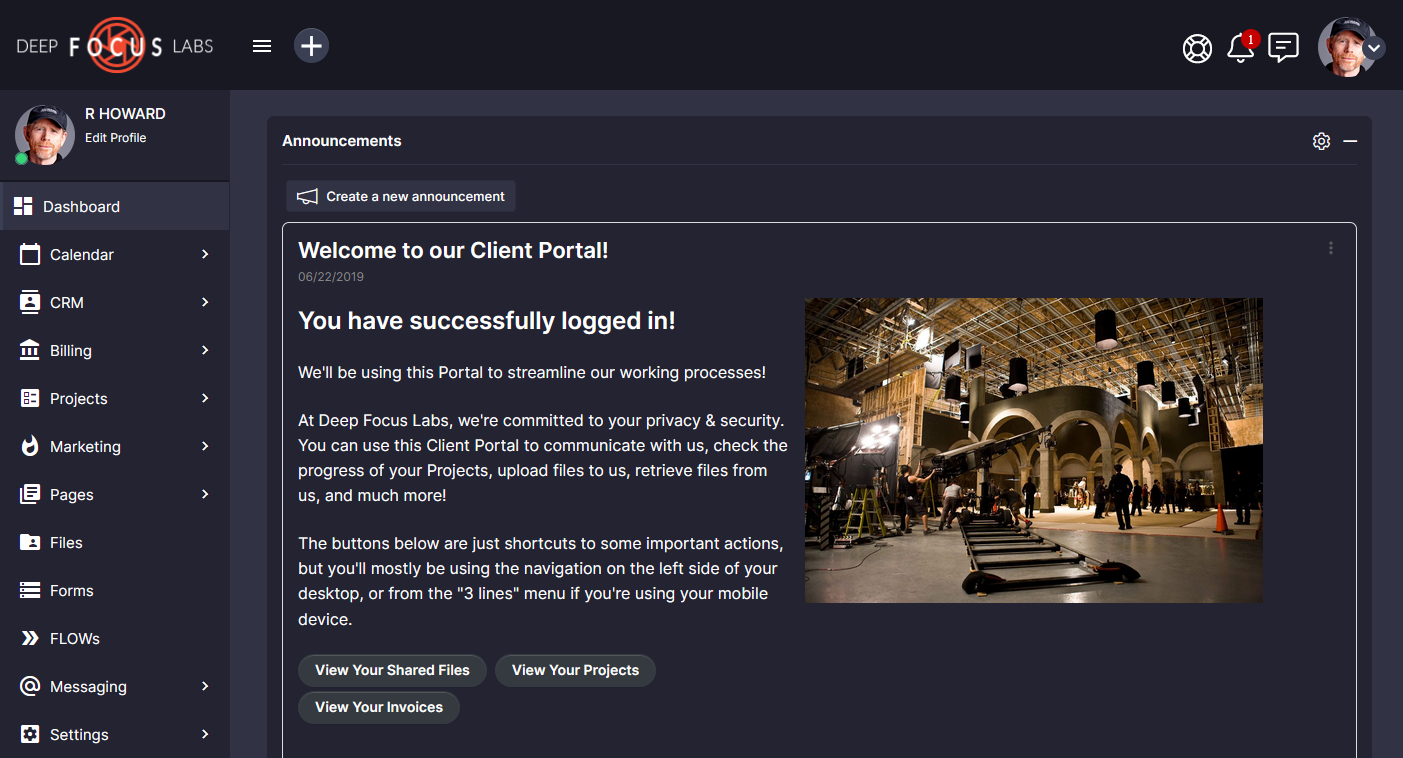The height and width of the screenshot is (758, 1403).
Task: Click View Your Invoices button
Action: click(379, 707)
